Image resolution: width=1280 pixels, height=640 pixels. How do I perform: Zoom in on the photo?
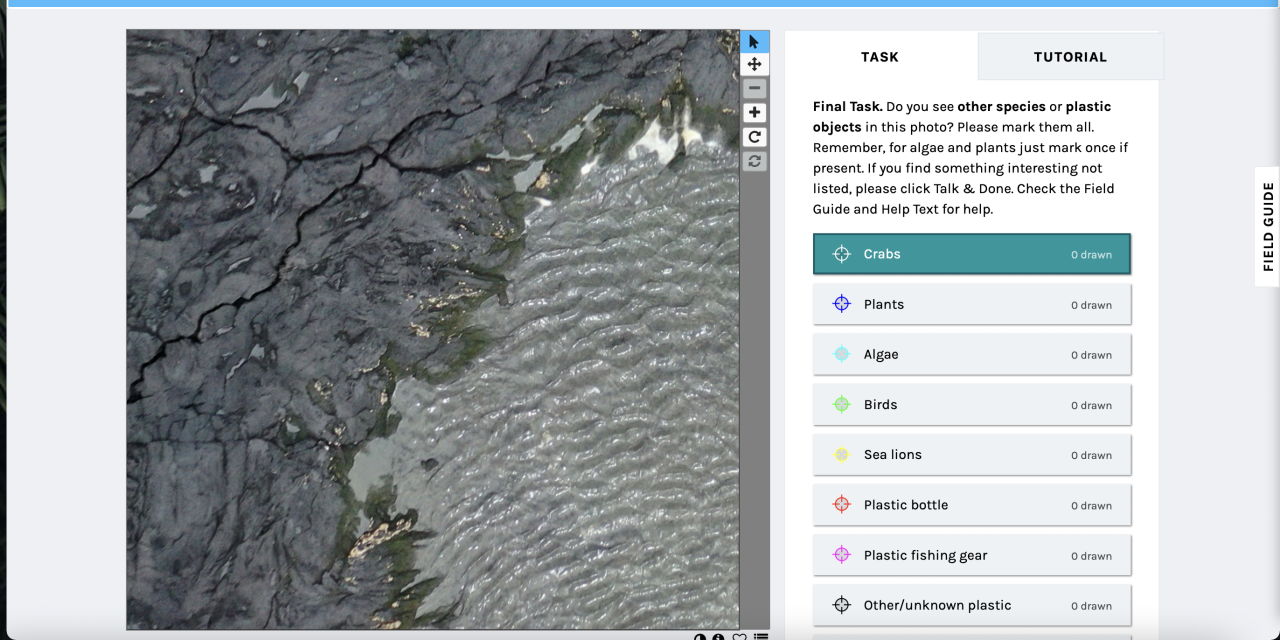(x=755, y=113)
